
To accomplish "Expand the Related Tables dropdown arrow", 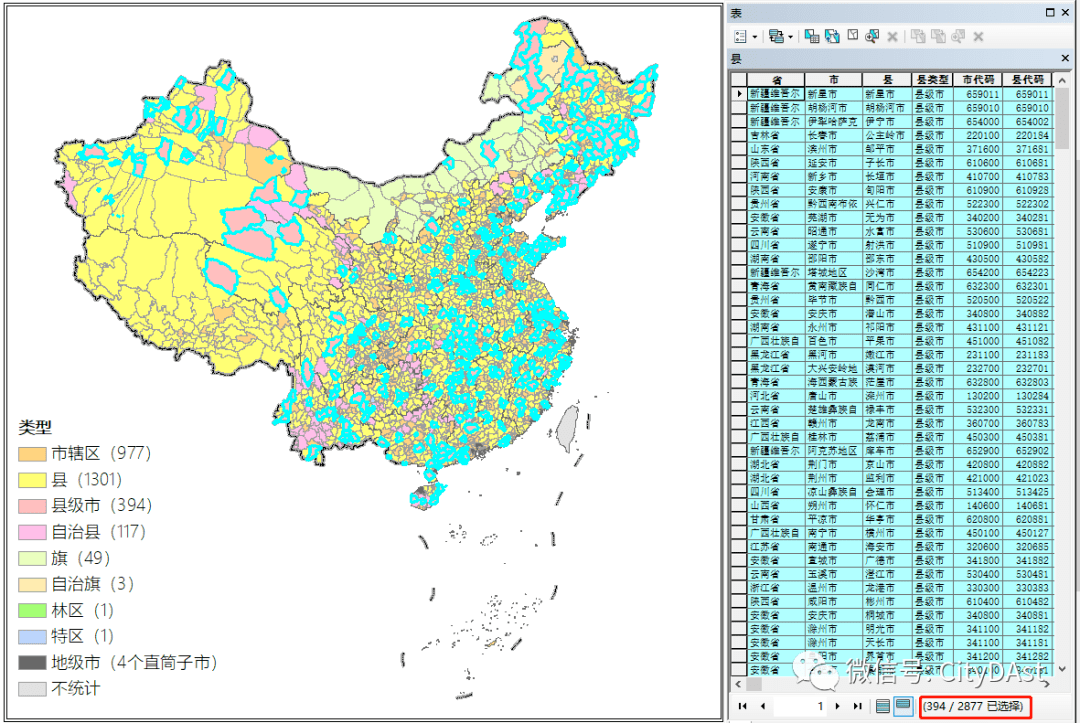I will point(790,37).
